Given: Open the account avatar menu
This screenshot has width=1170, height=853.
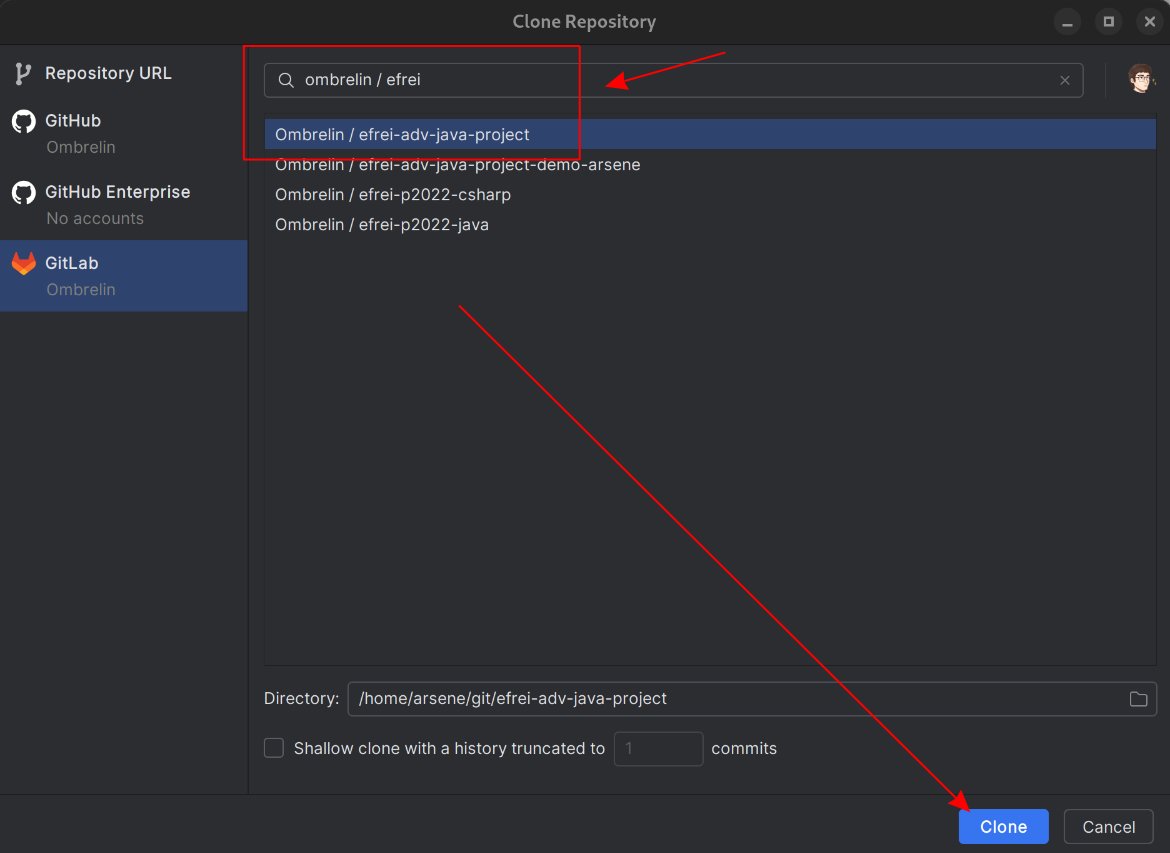Looking at the screenshot, I should (x=1141, y=78).
